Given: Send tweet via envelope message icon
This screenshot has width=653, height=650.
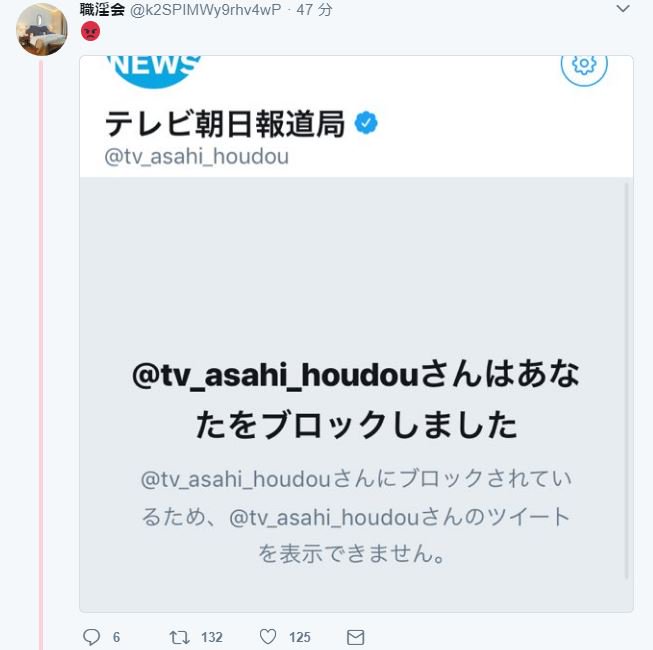Looking at the screenshot, I should click(x=356, y=637).
